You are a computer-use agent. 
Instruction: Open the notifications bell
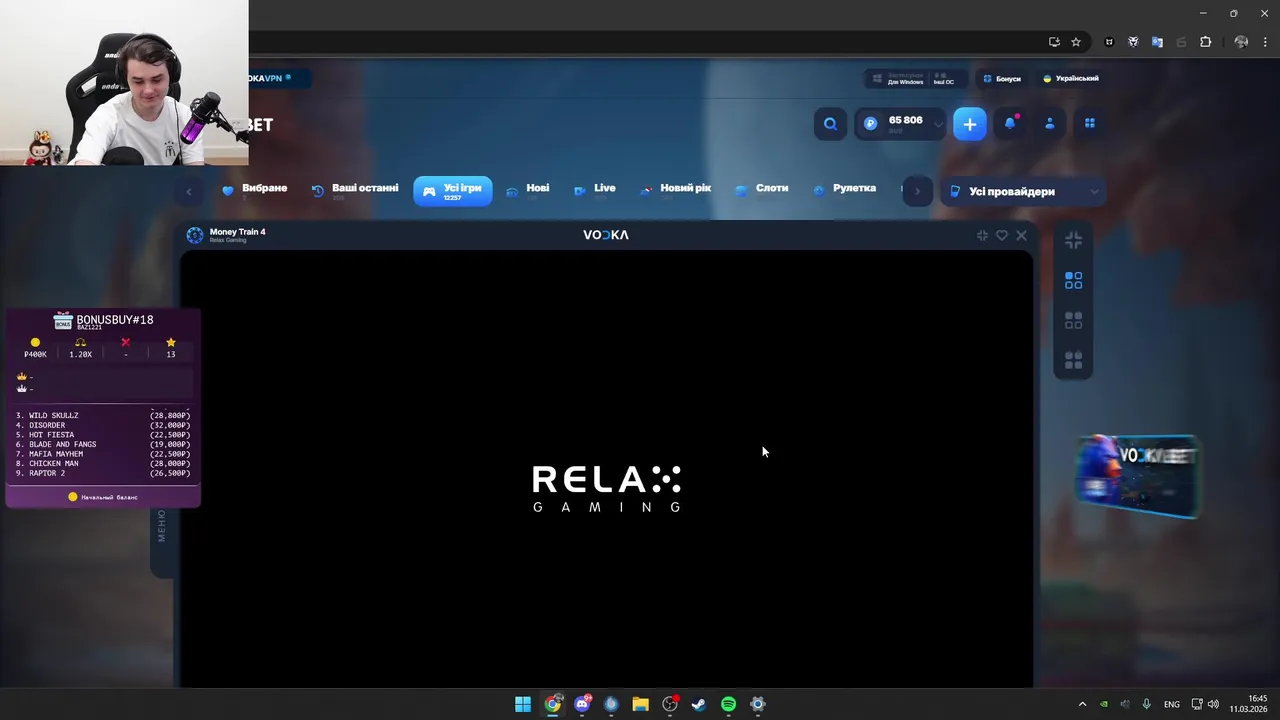(x=1010, y=124)
